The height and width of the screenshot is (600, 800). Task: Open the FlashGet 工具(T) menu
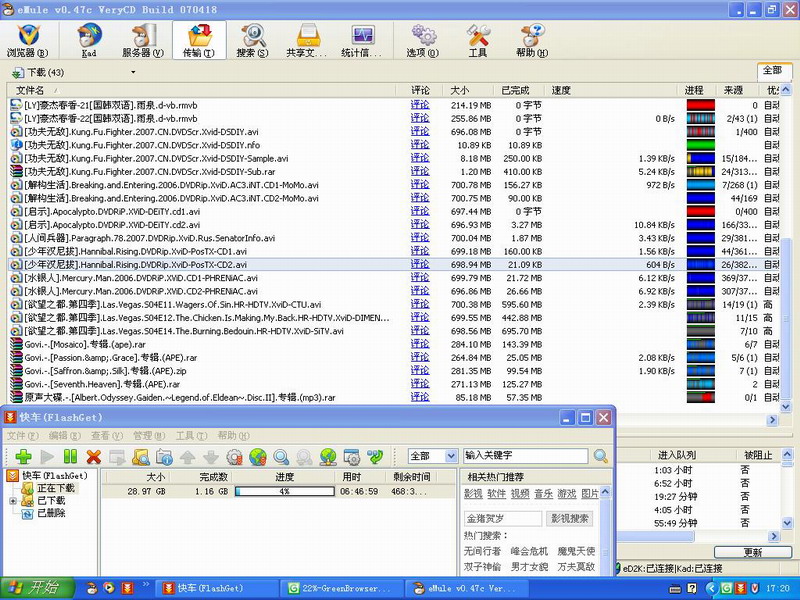191,435
